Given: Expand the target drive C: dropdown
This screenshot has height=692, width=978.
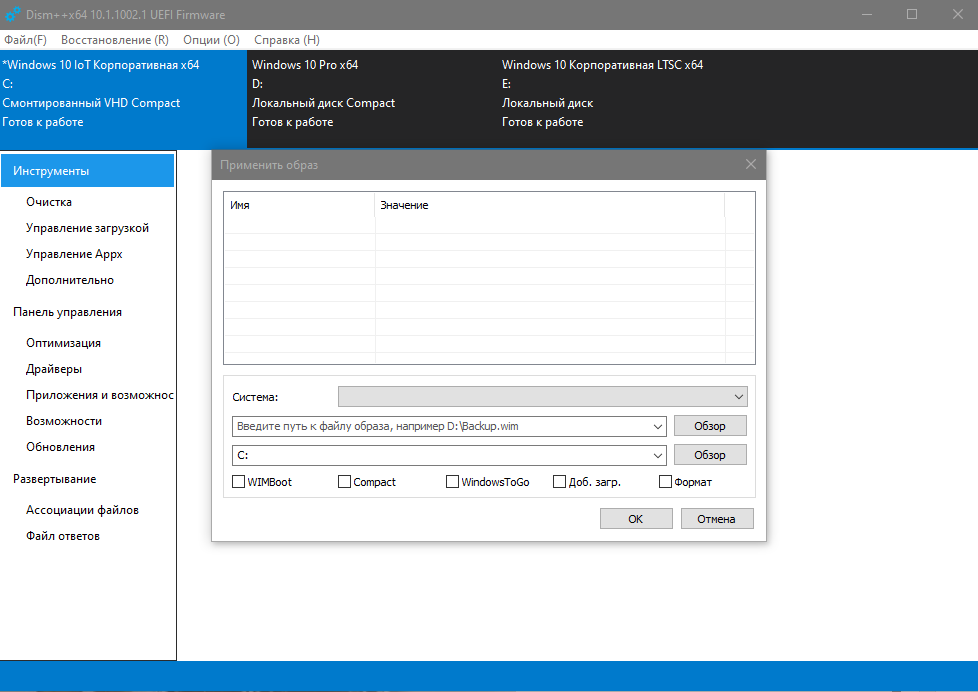Looking at the screenshot, I should click(657, 455).
